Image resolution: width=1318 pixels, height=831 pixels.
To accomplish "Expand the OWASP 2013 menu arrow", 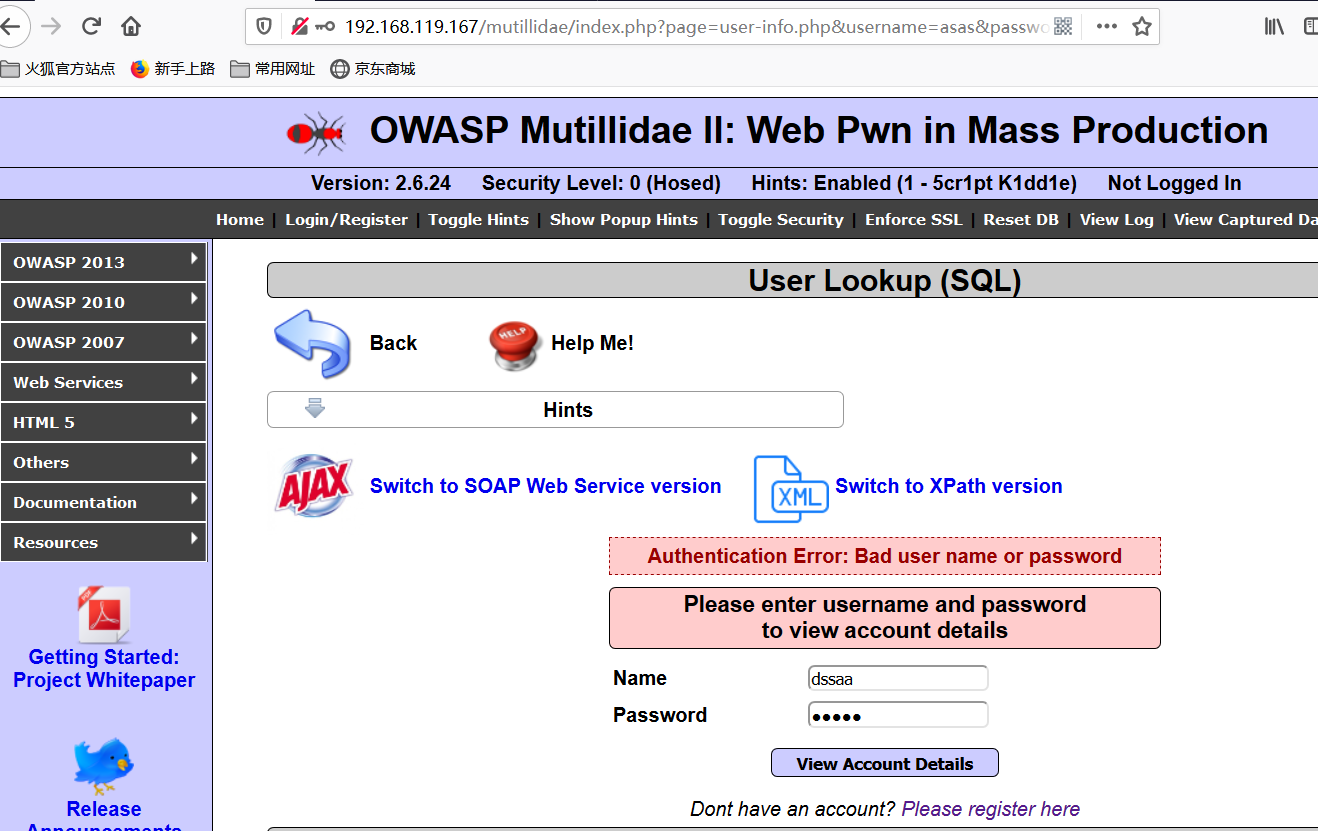I will click(x=195, y=261).
